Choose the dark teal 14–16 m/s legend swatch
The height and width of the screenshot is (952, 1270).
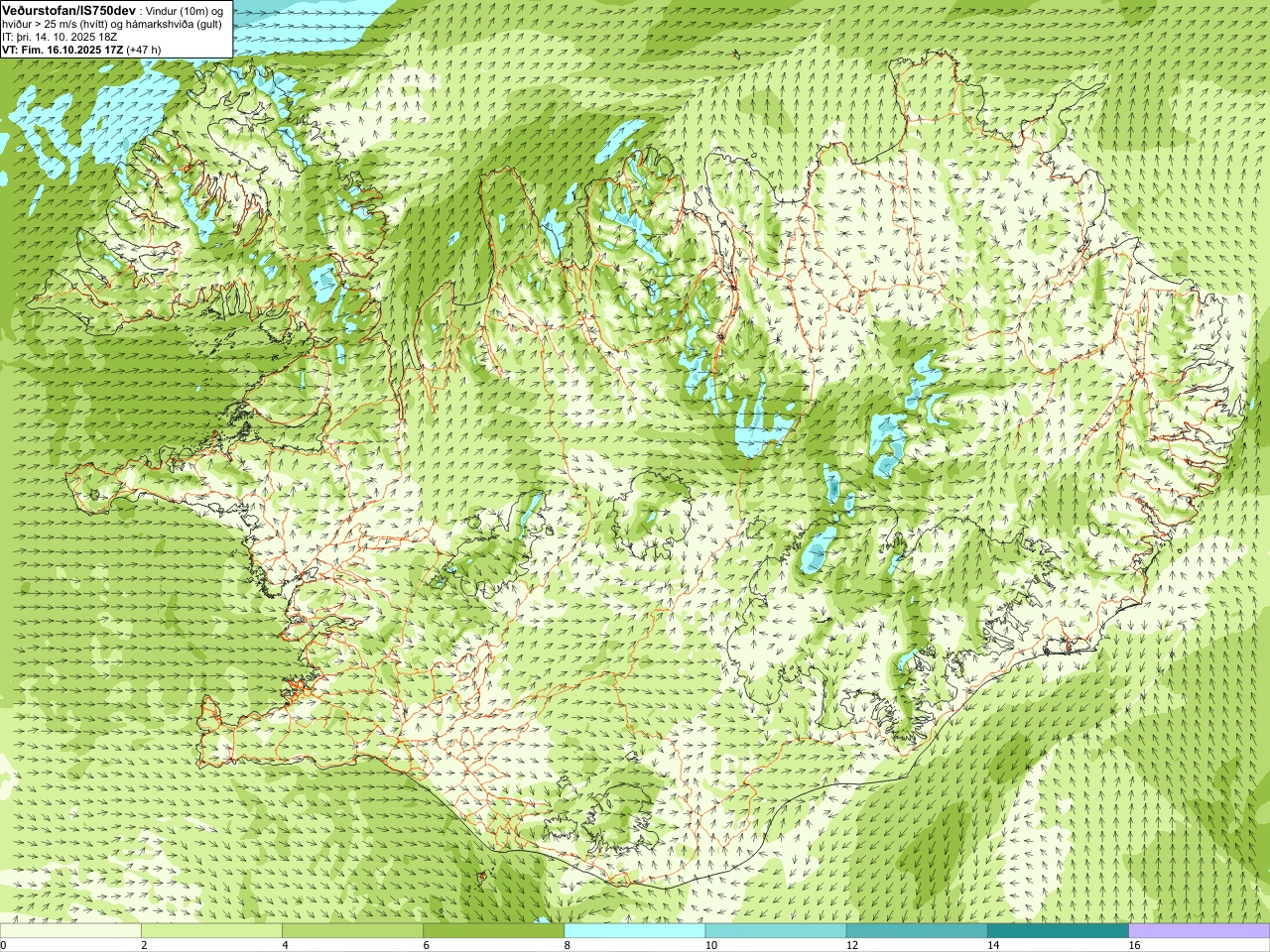1058,931
